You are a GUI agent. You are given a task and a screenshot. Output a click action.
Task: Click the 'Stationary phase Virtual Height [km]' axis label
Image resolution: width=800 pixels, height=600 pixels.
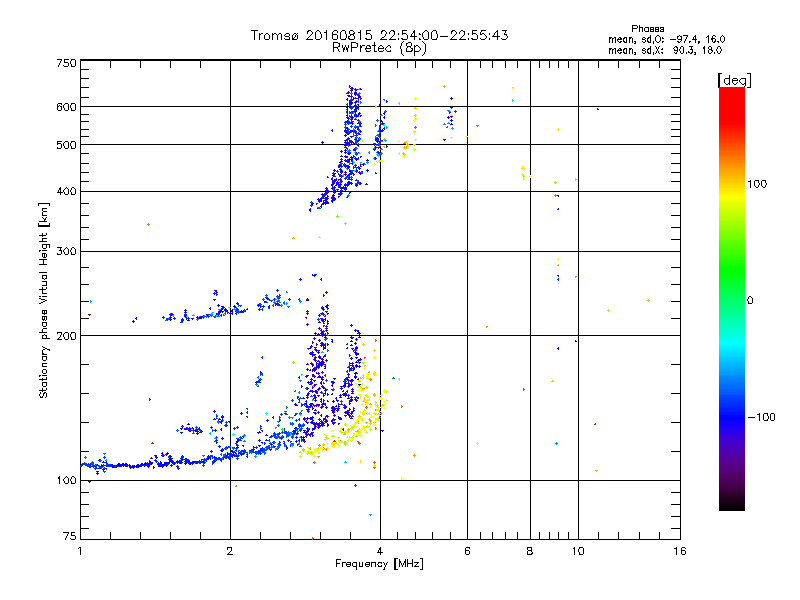[x=44, y=300]
